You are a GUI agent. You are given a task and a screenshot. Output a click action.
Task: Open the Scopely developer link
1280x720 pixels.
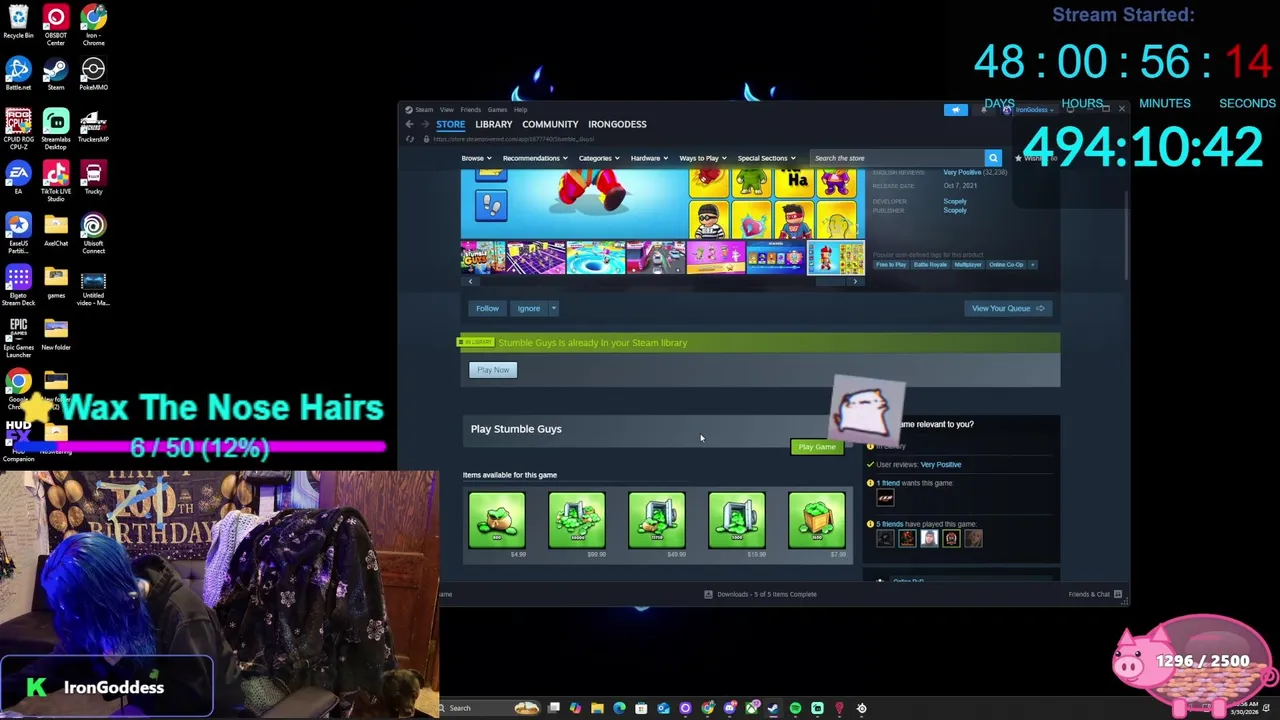pyautogui.click(x=955, y=202)
